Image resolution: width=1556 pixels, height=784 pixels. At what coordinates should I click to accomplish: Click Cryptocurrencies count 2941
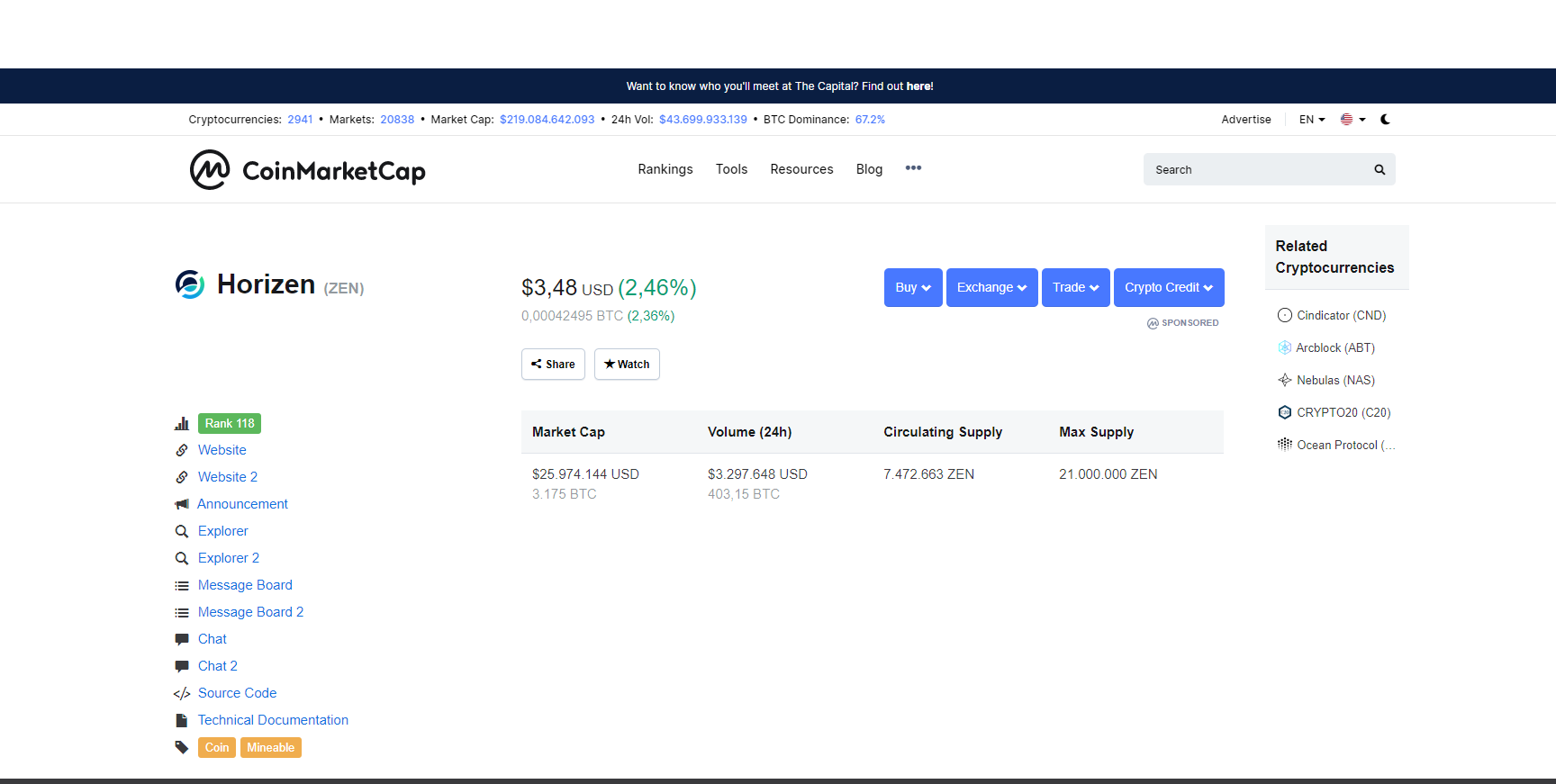point(300,119)
